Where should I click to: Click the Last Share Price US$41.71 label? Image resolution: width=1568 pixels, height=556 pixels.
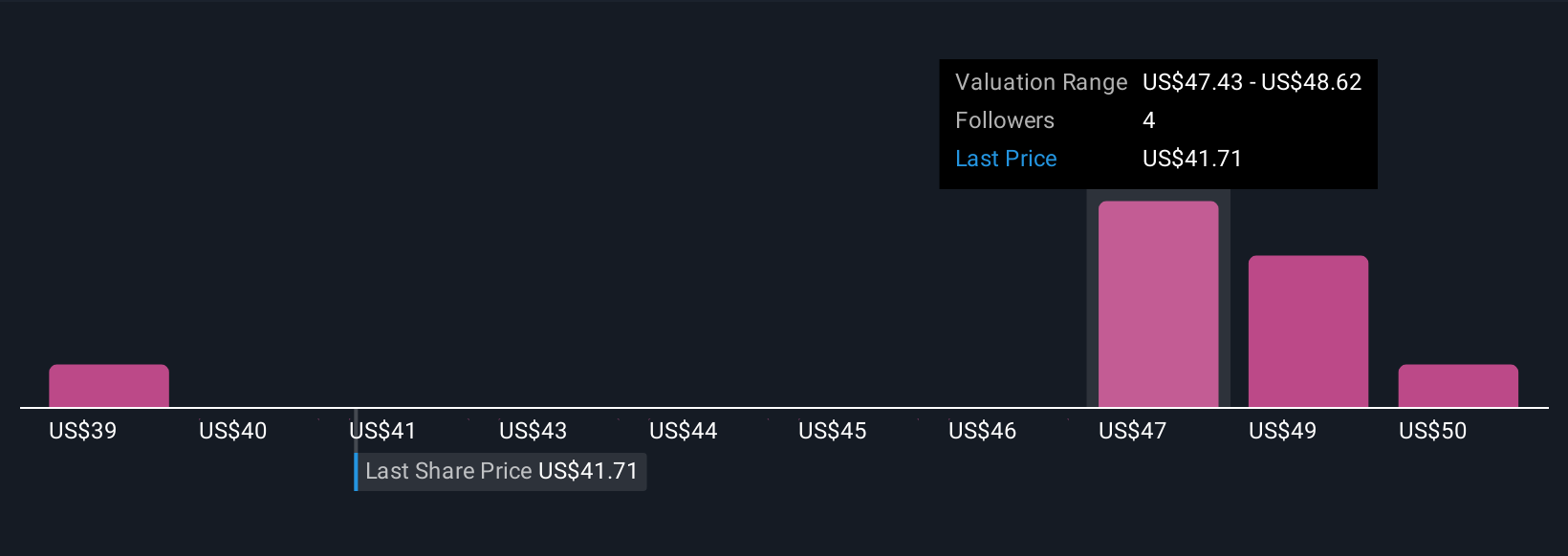(x=501, y=471)
